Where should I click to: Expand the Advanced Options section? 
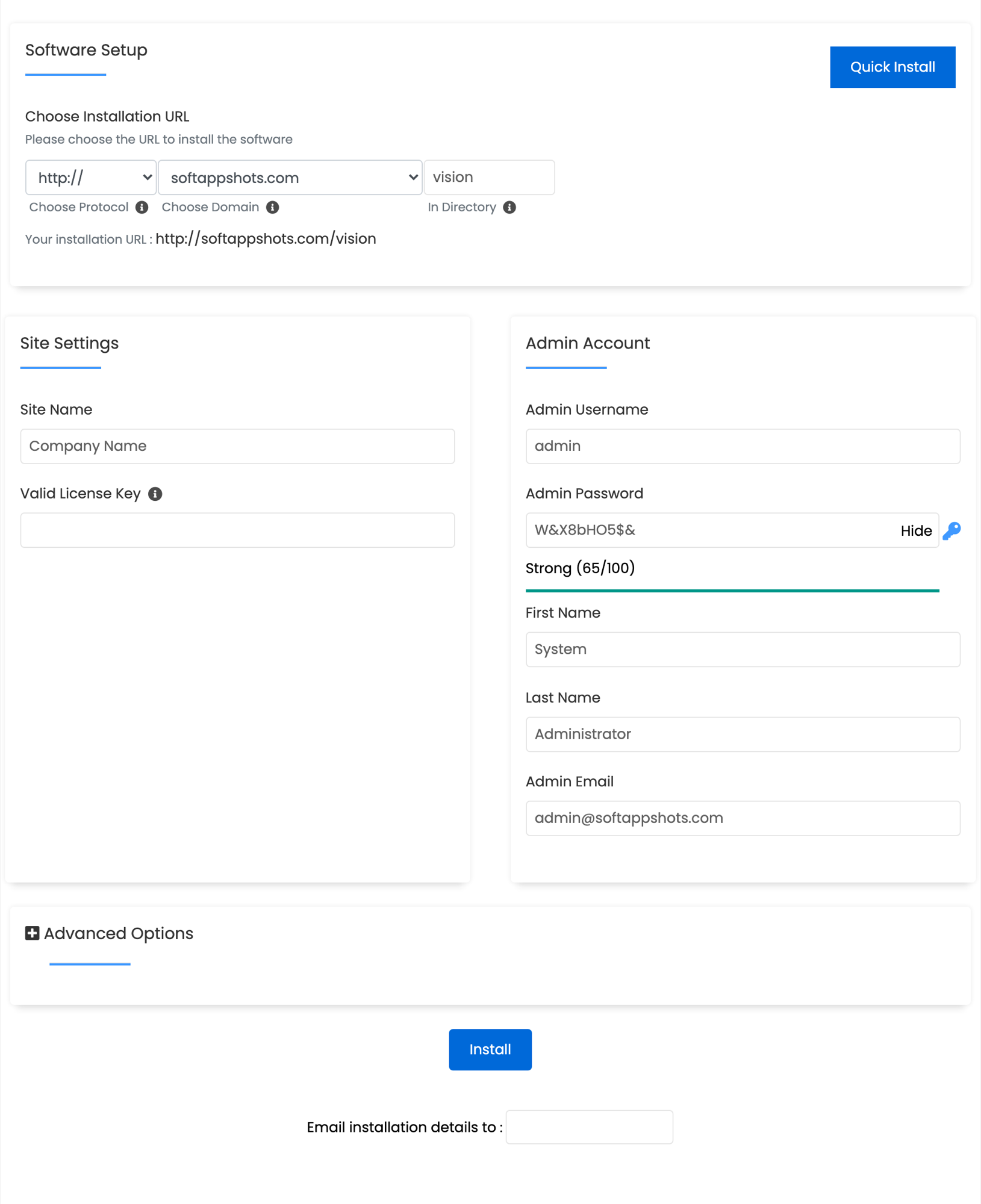click(x=118, y=933)
